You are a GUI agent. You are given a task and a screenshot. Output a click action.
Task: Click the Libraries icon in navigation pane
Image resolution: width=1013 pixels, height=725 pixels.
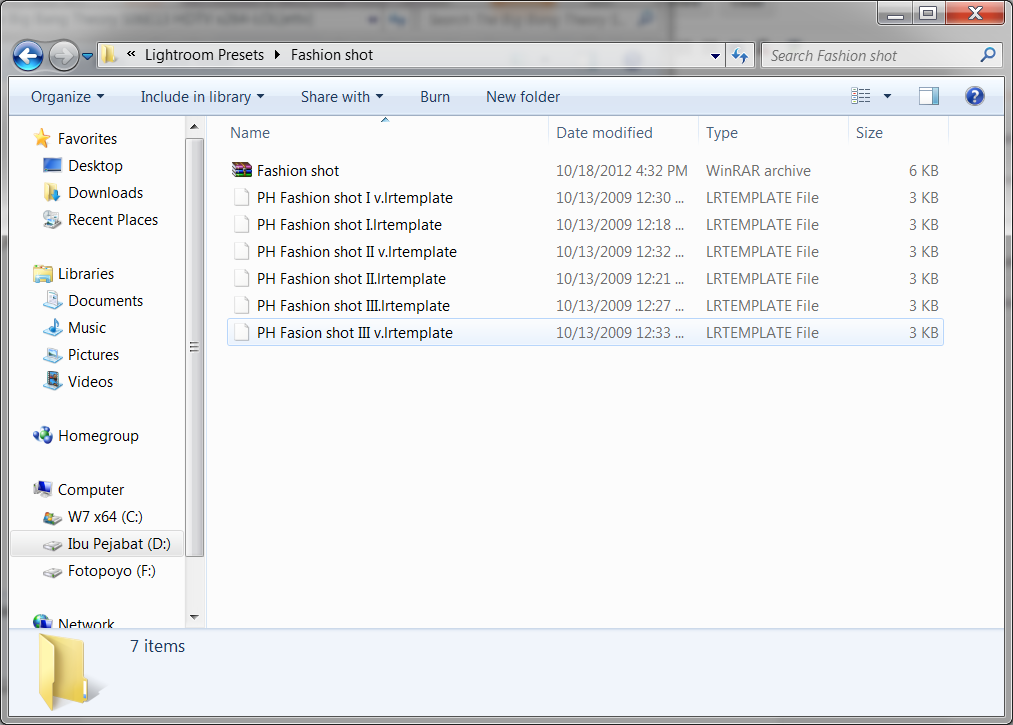click(x=43, y=273)
